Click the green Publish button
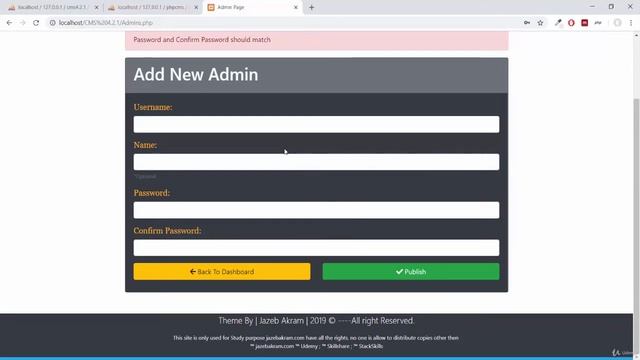This screenshot has height=360, width=640. coord(411,271)
